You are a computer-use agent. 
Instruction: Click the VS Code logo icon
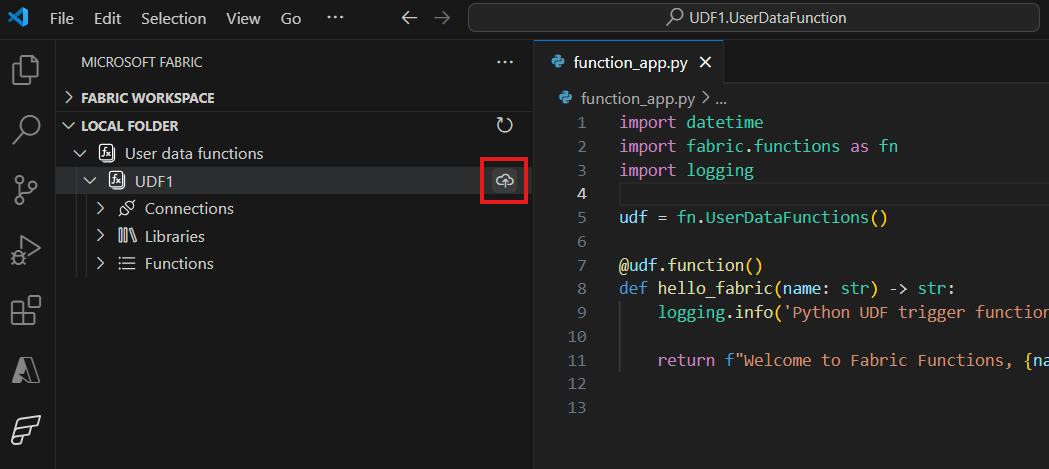tap(18, 18)
